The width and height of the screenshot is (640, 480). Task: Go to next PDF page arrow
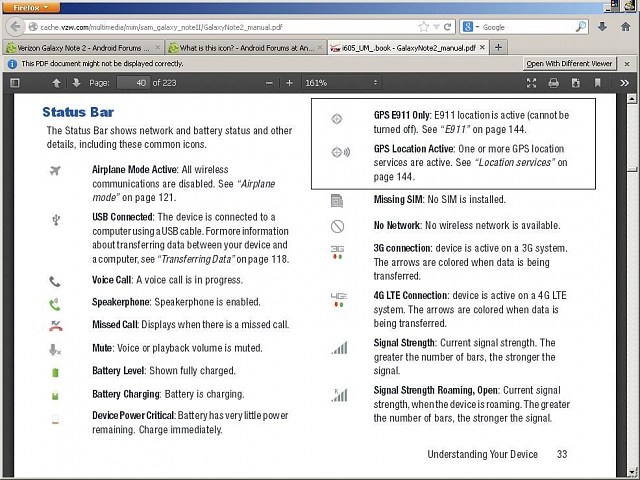point(76,83)
